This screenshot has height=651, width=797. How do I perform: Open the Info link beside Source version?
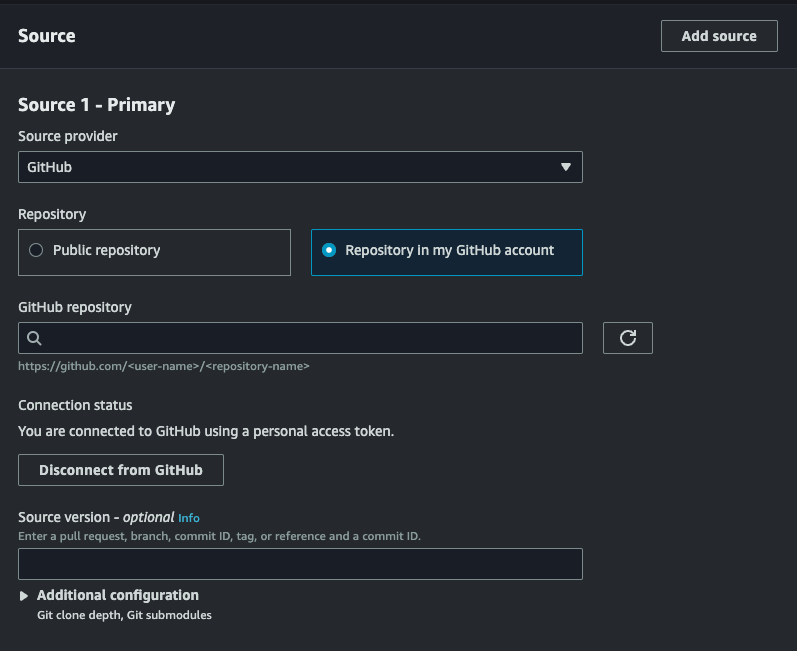coord(189,518)
